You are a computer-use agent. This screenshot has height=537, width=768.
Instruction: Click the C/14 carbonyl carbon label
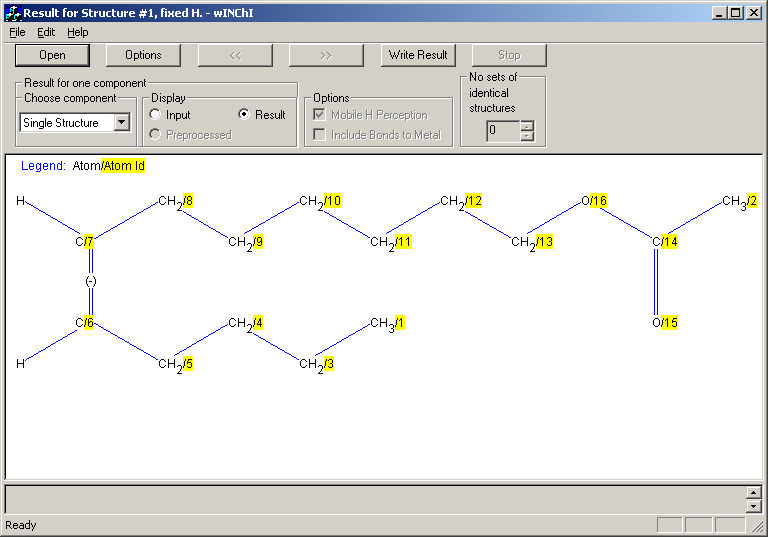pos(665,242)
